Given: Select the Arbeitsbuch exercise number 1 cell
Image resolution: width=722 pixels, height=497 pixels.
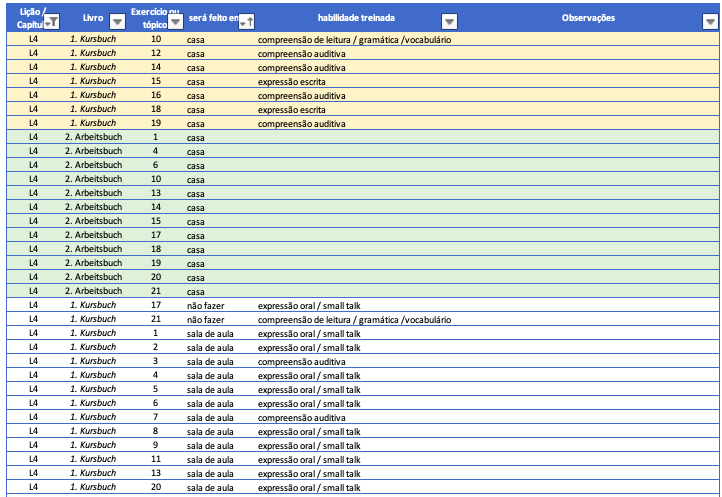Looking at the screenshot, I should click(155, 137).
